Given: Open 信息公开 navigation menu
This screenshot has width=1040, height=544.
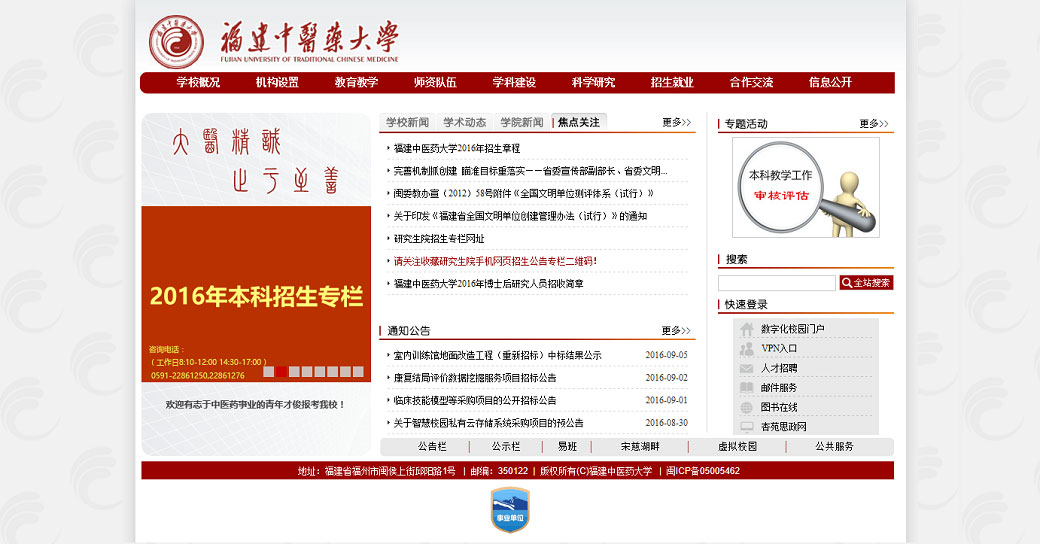Looking at the screenshot, I should (830, 82).
